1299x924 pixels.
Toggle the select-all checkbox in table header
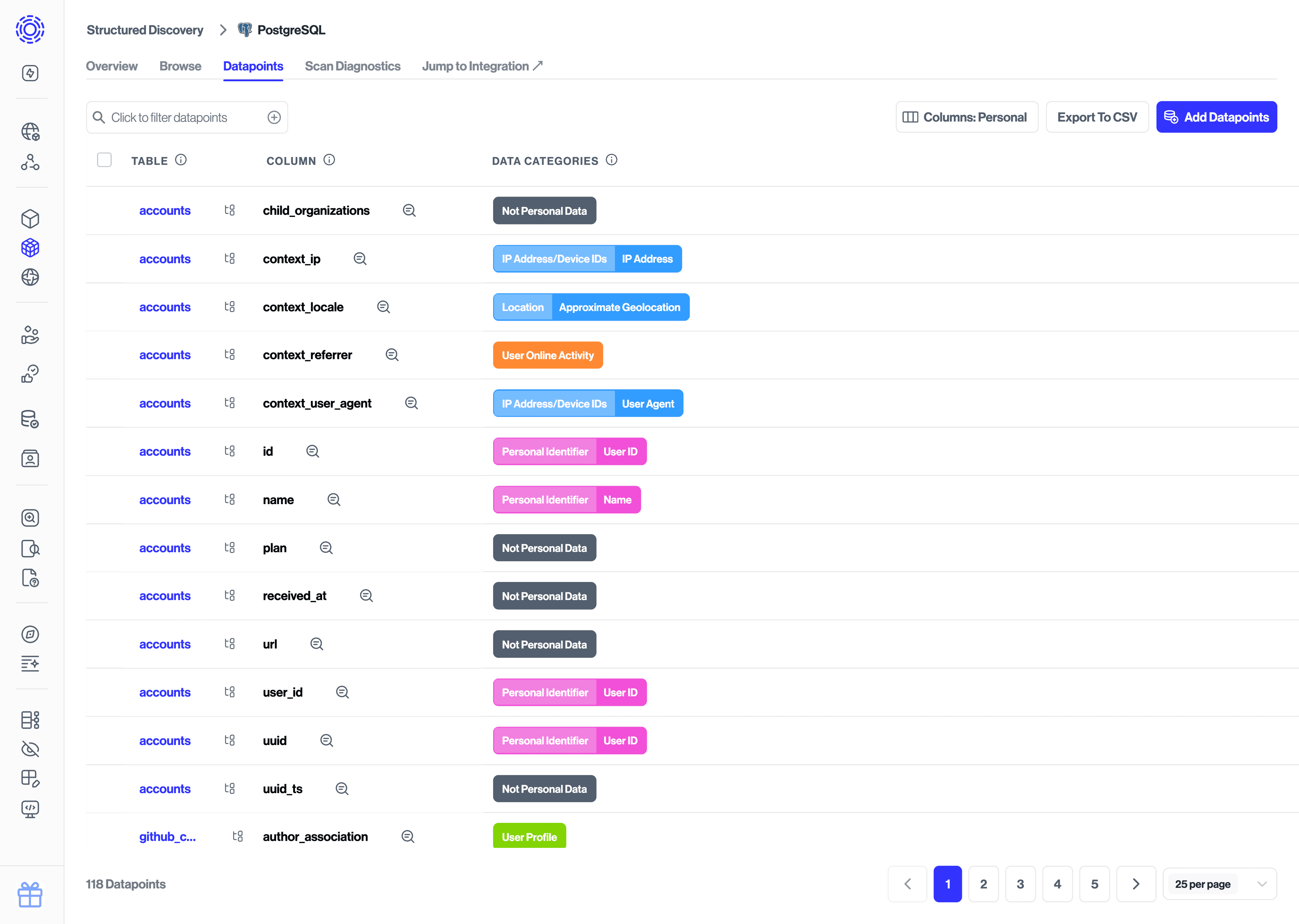pyautogui.click(x=105, y=160)
